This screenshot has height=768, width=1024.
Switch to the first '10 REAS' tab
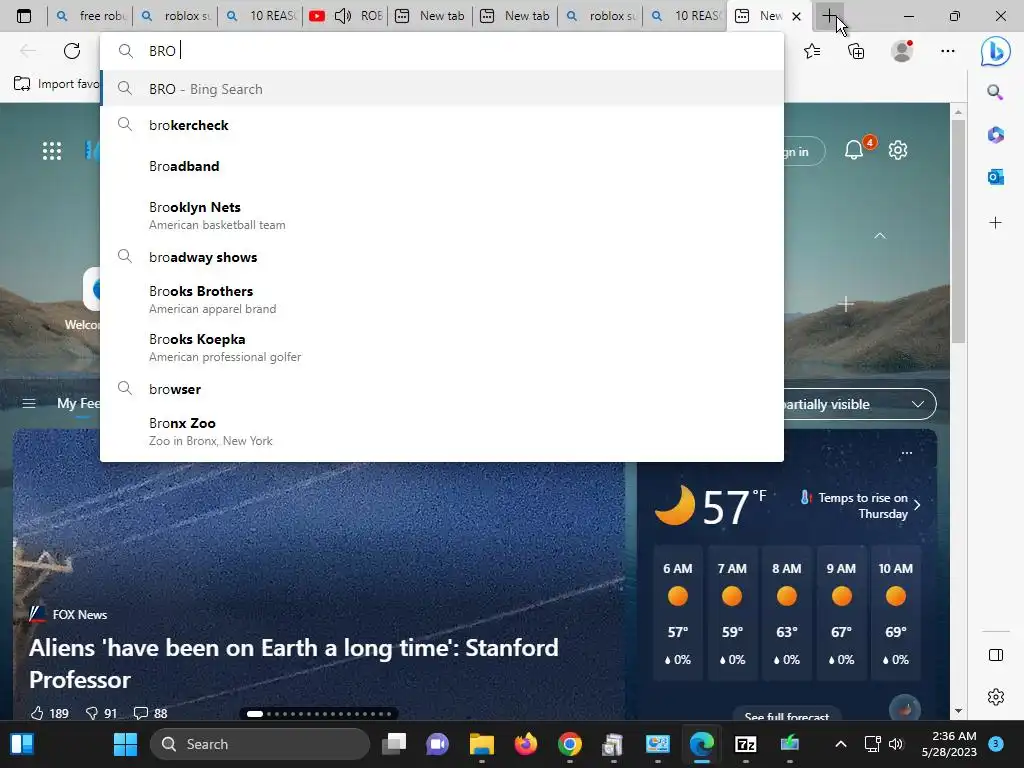[261, 16]
